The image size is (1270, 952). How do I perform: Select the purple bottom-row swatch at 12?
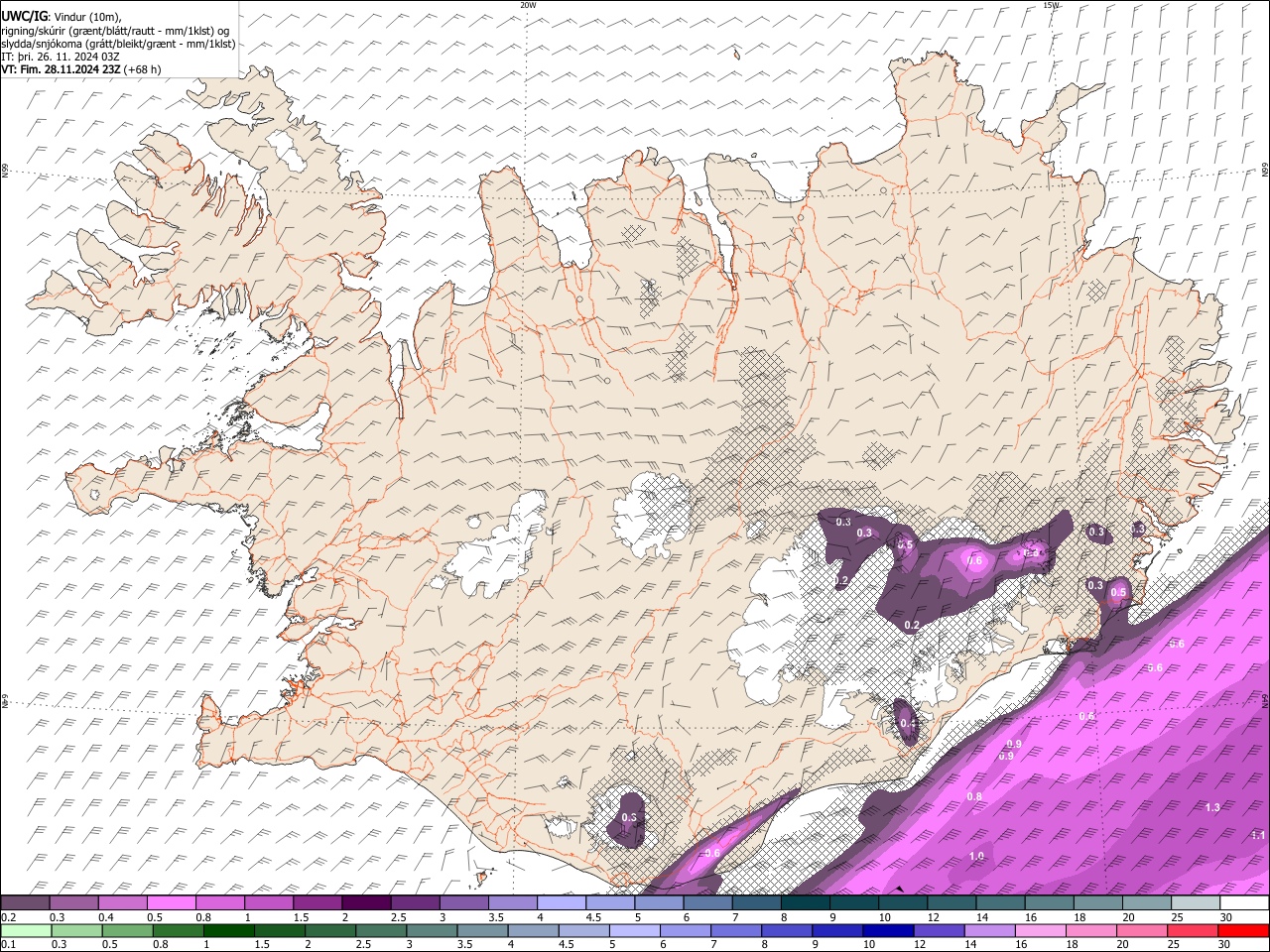click(x=938, y=930)
